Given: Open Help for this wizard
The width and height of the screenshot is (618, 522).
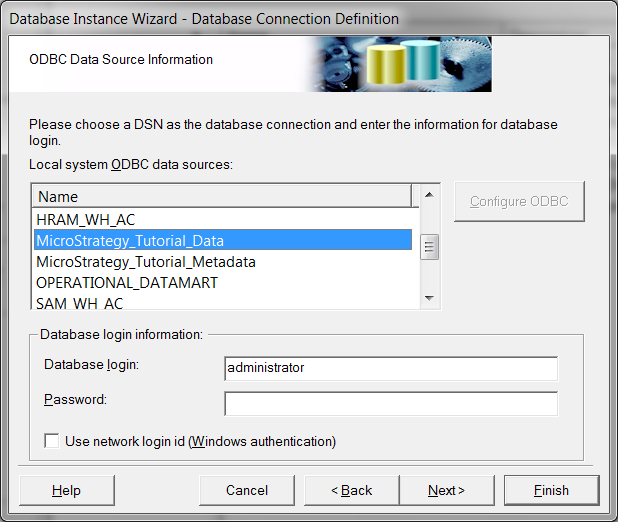Looking at the screenshot, I should click(x=67, y=490).
